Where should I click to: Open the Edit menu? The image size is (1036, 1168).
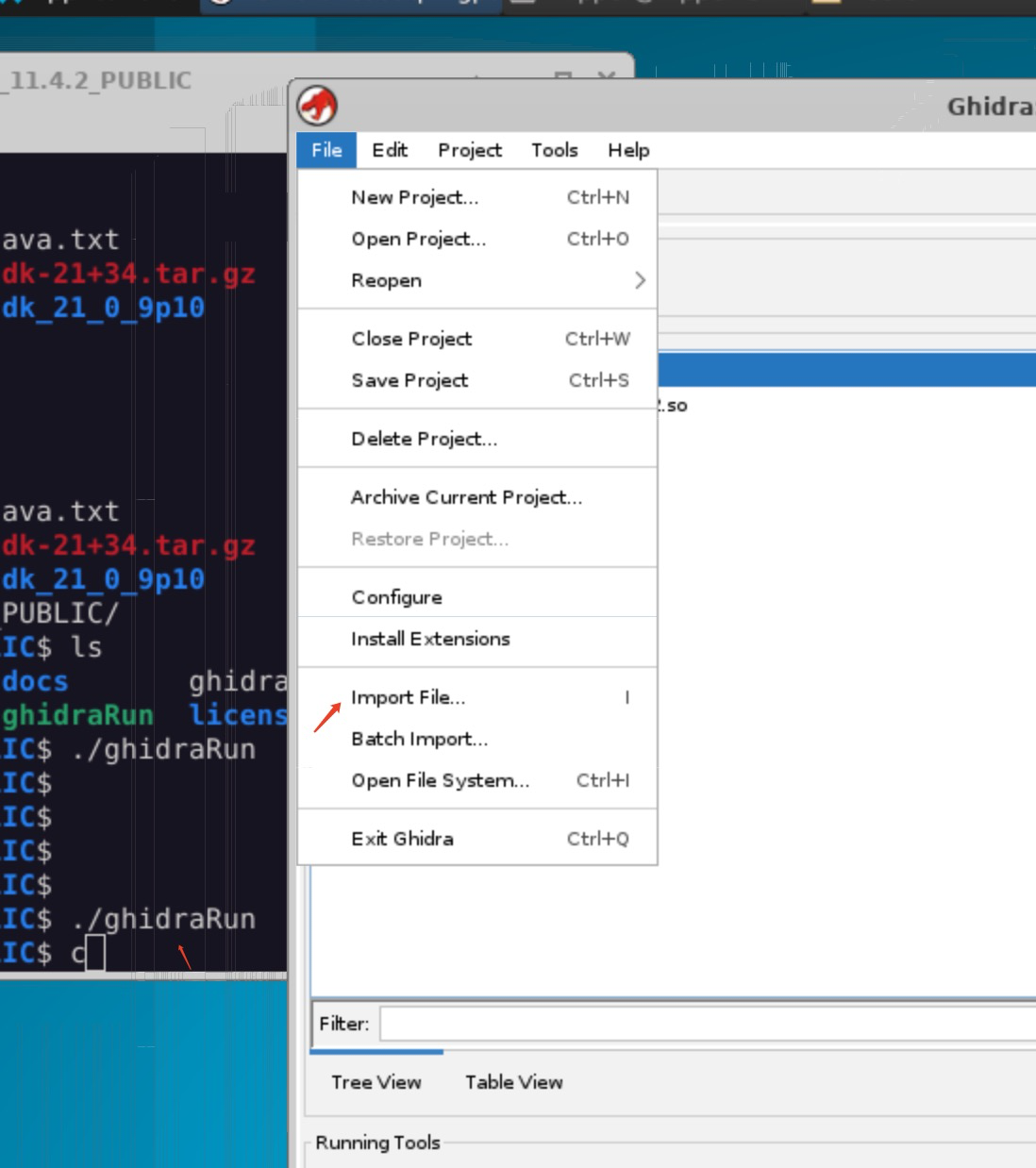(390, 150)
